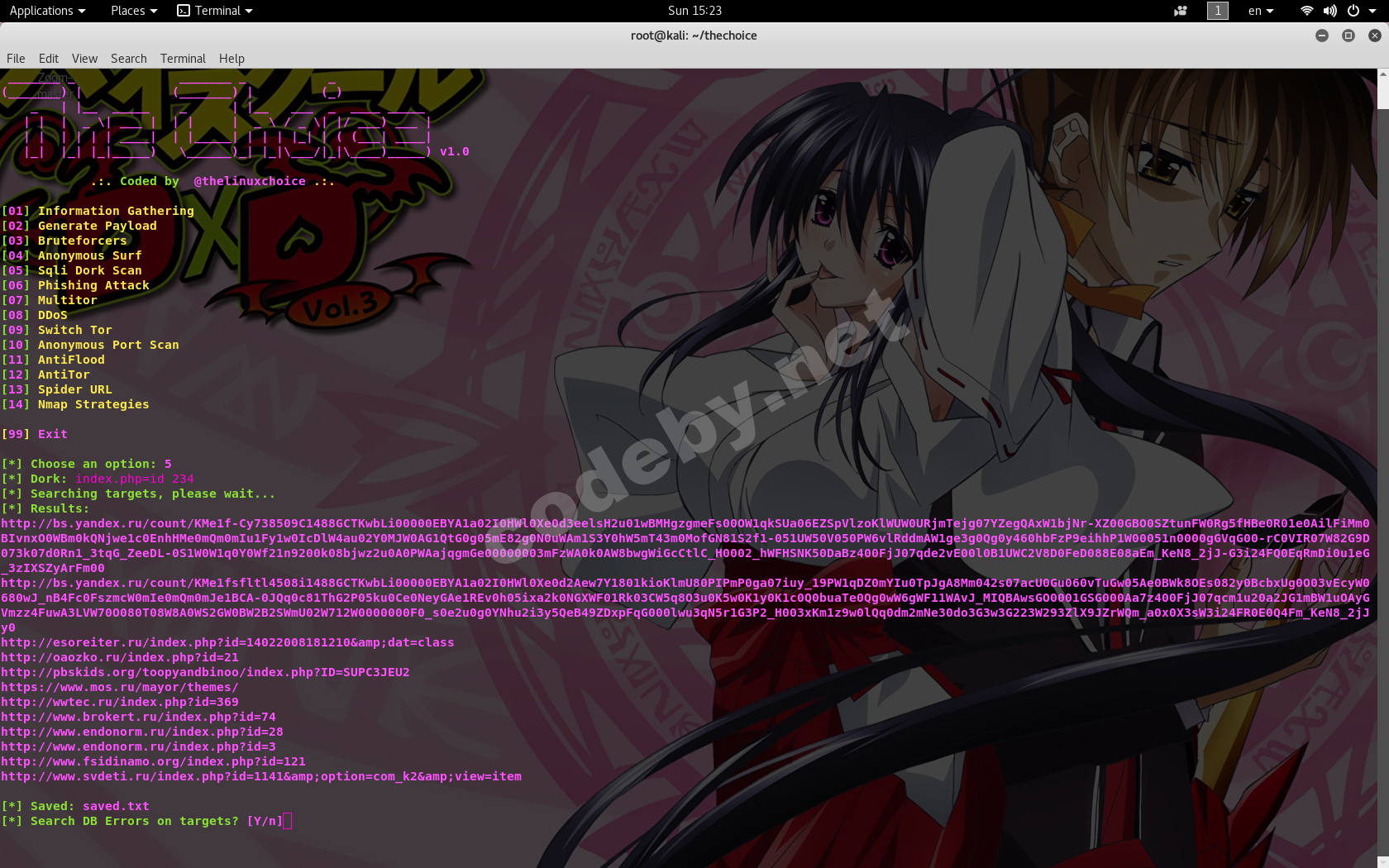The height and width of the screenshot is (868, 1389).
Task: Click the endonorm.ru id=3 URL
Action: 139,746
